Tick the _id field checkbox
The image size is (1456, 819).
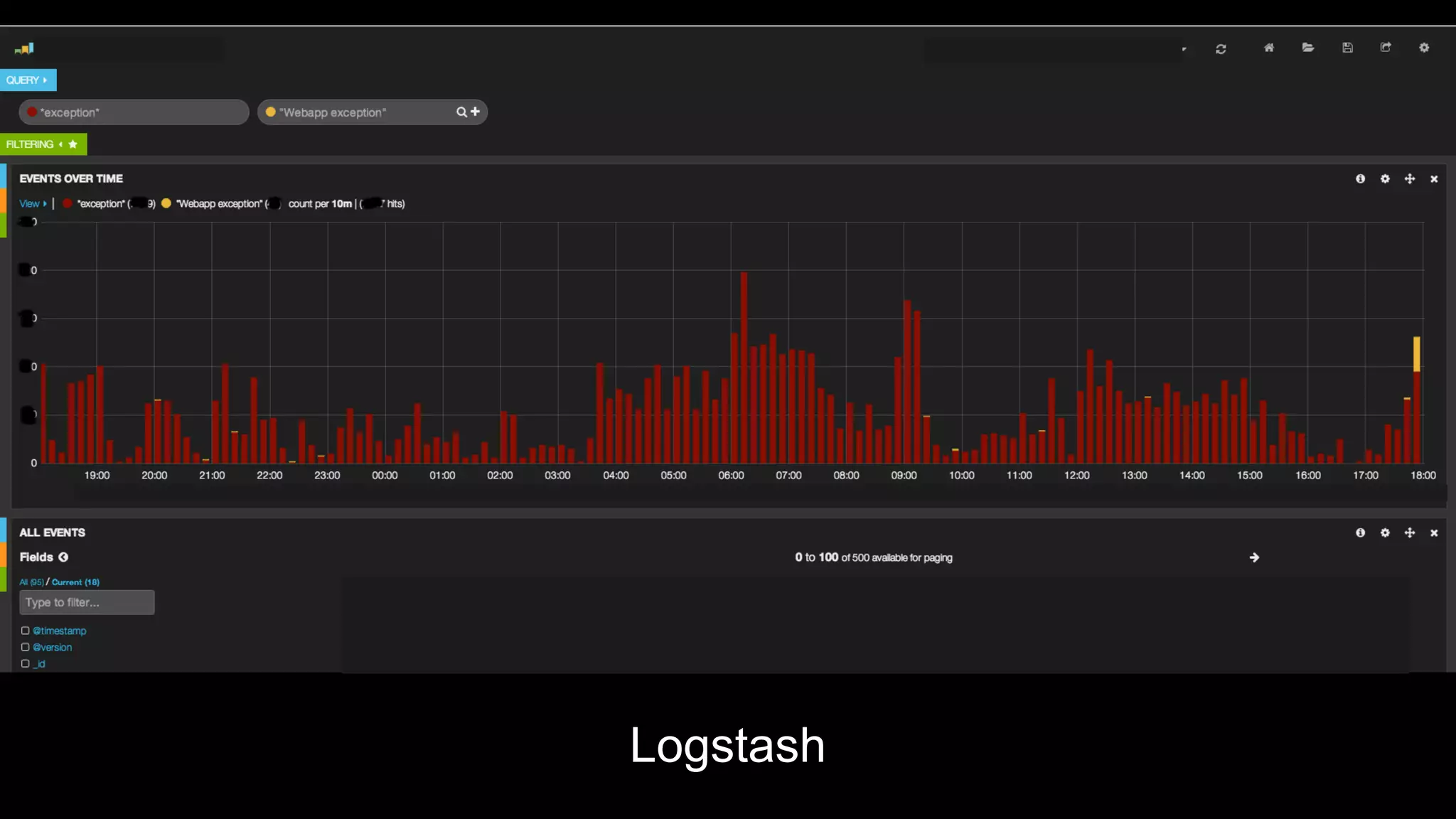pyautogui.click(x=25, y=663)
